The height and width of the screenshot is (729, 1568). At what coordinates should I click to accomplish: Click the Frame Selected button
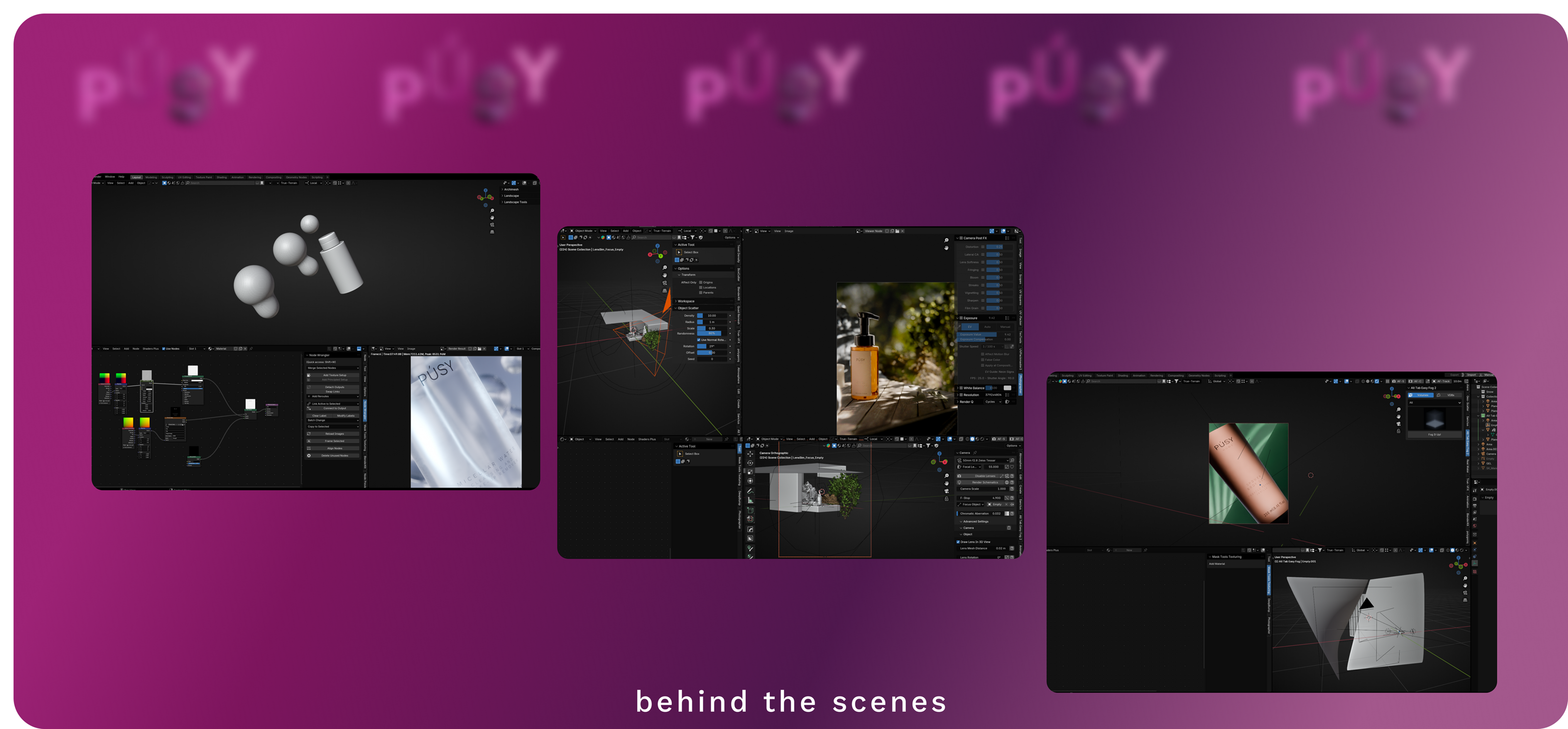[335, 441]
